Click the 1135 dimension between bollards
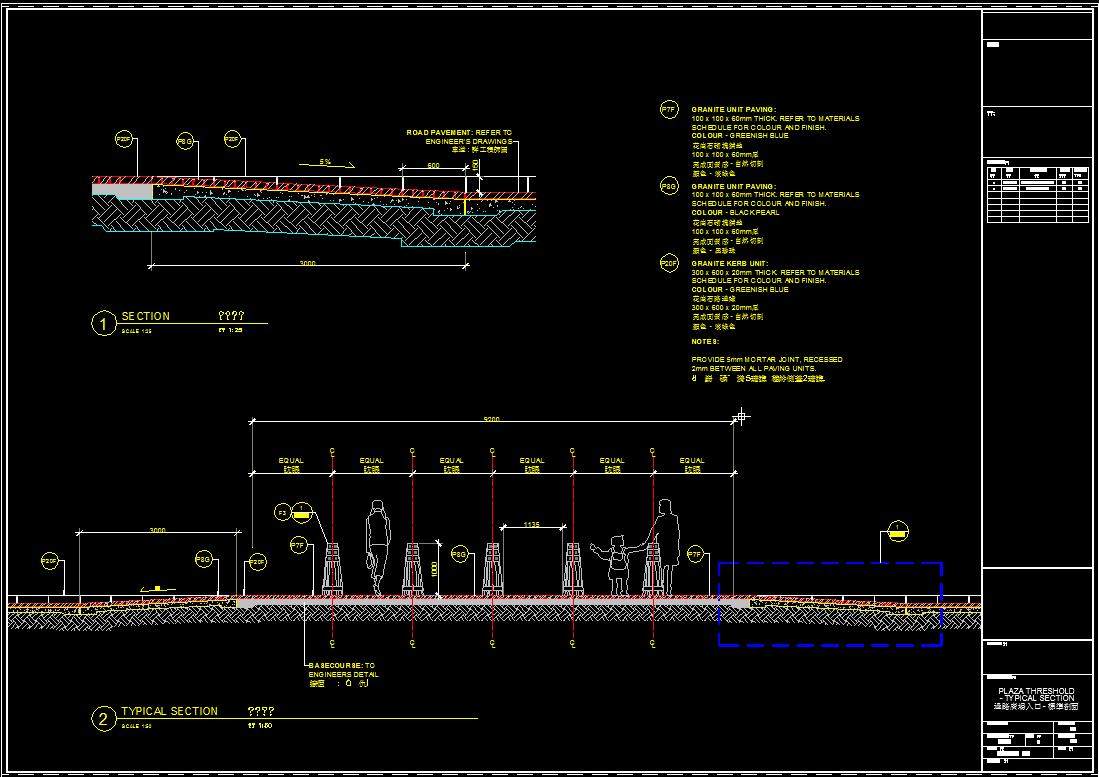 click(531, 524)
